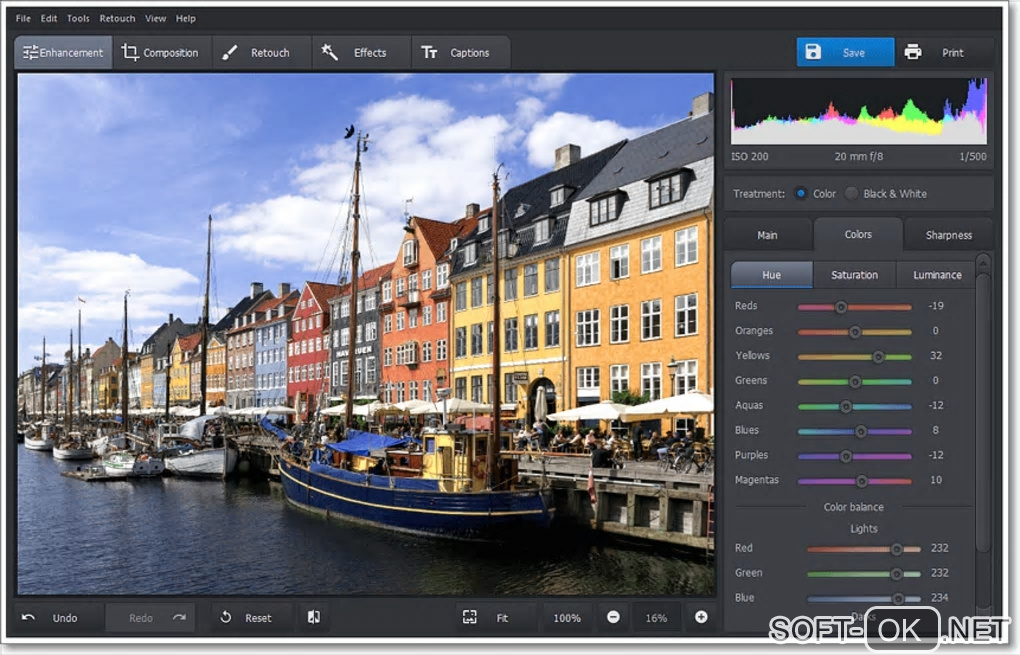Open the Tools menu
Viewport: 1020px width, 655px height.
78,18
